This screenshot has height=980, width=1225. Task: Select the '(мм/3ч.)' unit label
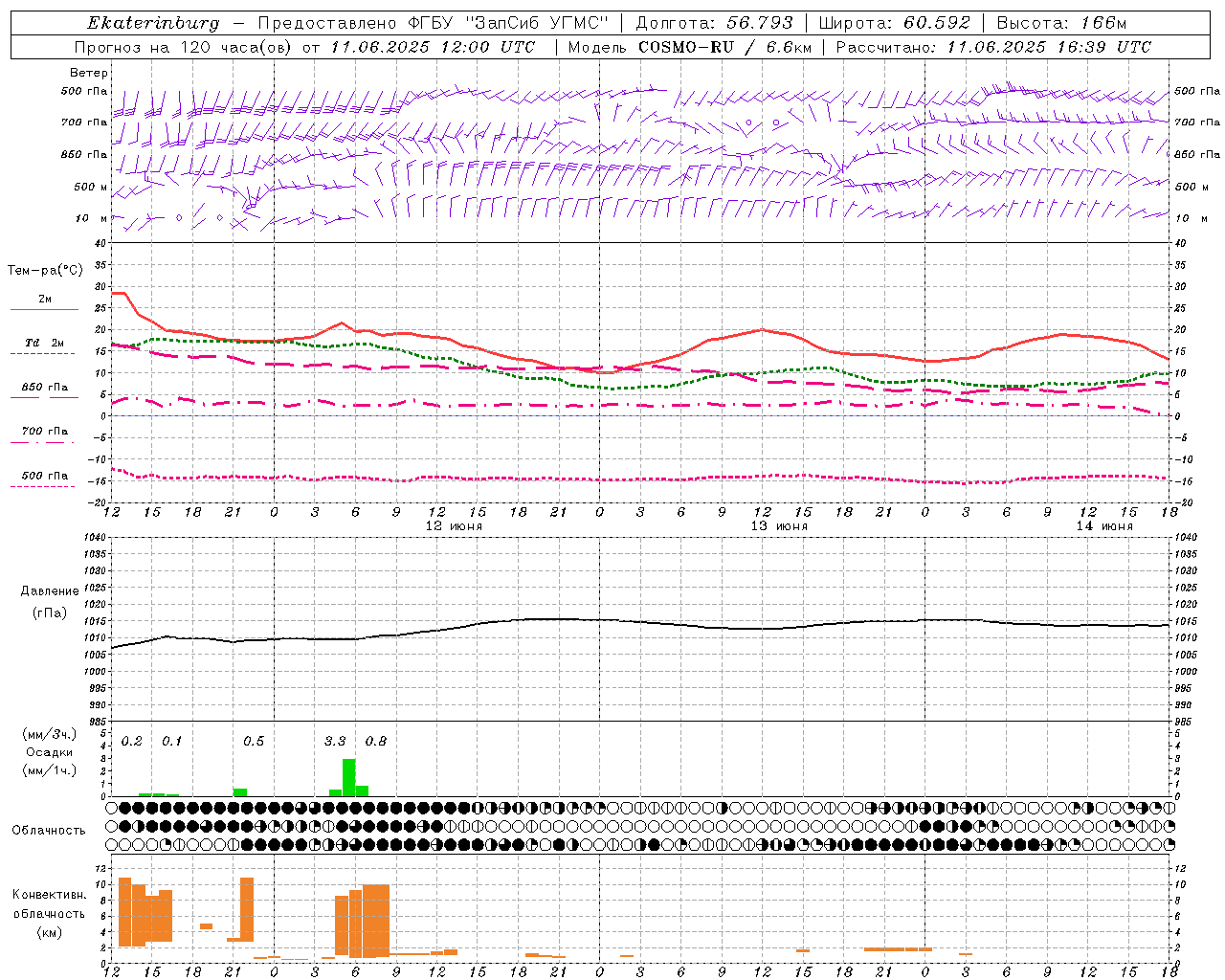pyautogui.click(x=49, y=734)
